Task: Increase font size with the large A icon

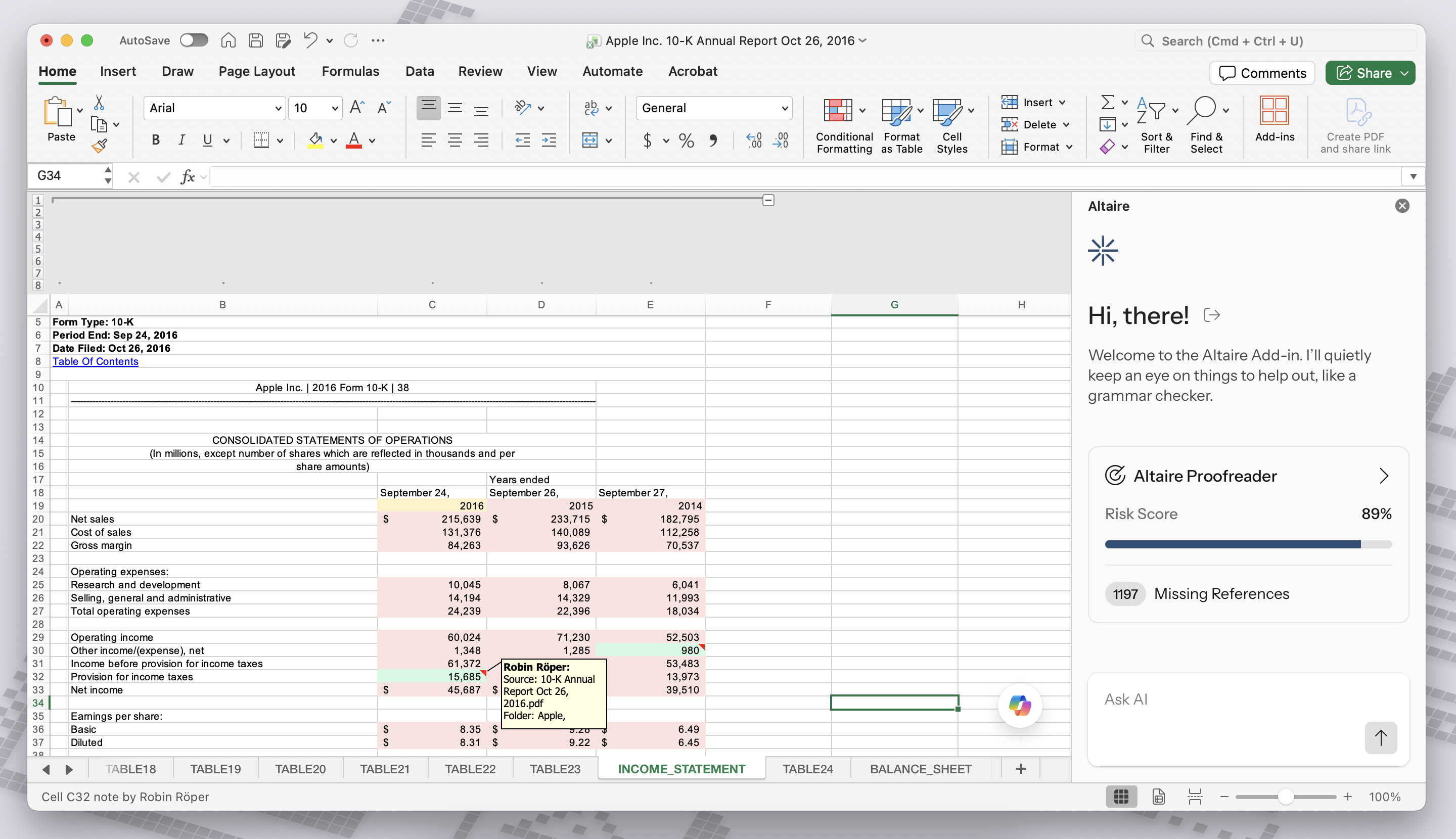Action: pos(357,108)
